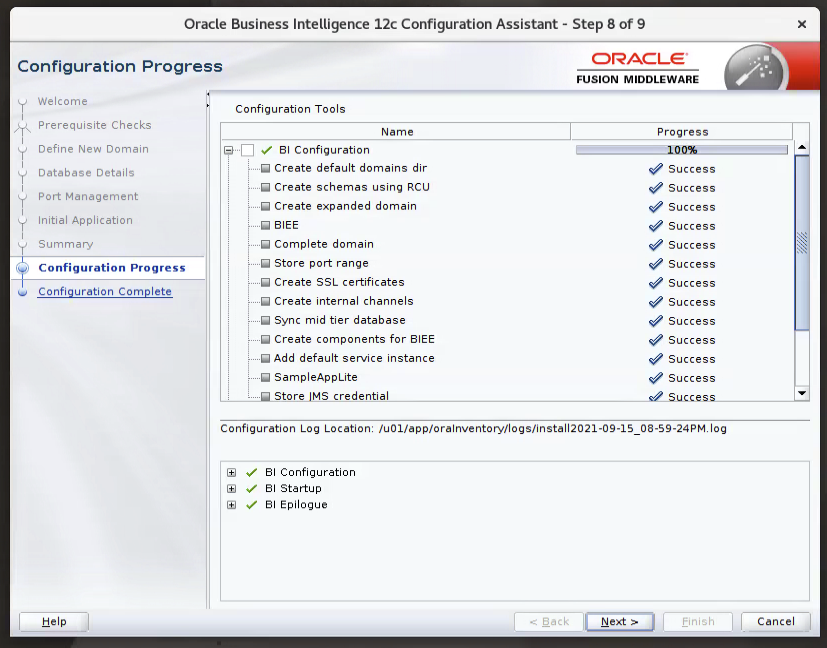Image resolution: width=827 pixels, height=648 pixels.
Task: Click Success checkmark for Create internal channels
Action: coord(656,302)
